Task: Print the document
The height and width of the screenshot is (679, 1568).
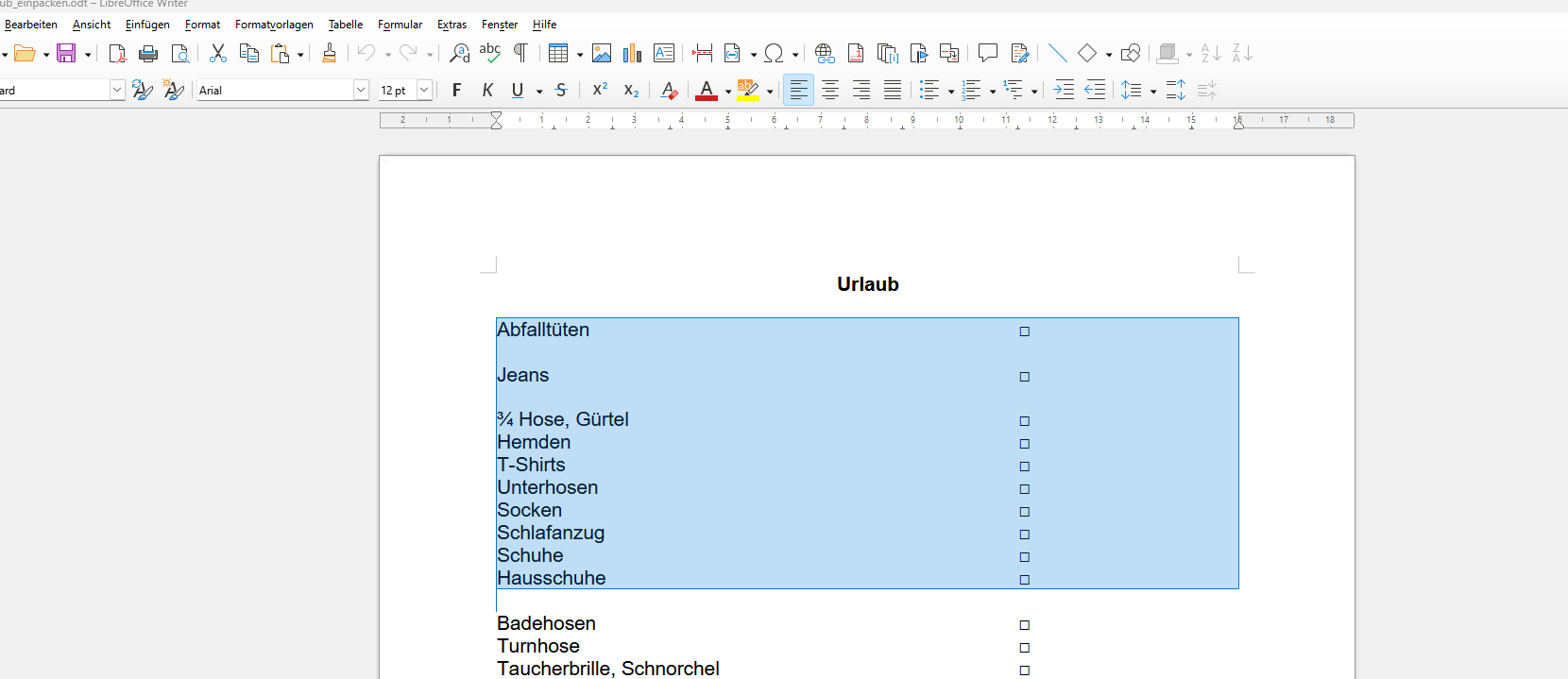Action: pos(148,54)
